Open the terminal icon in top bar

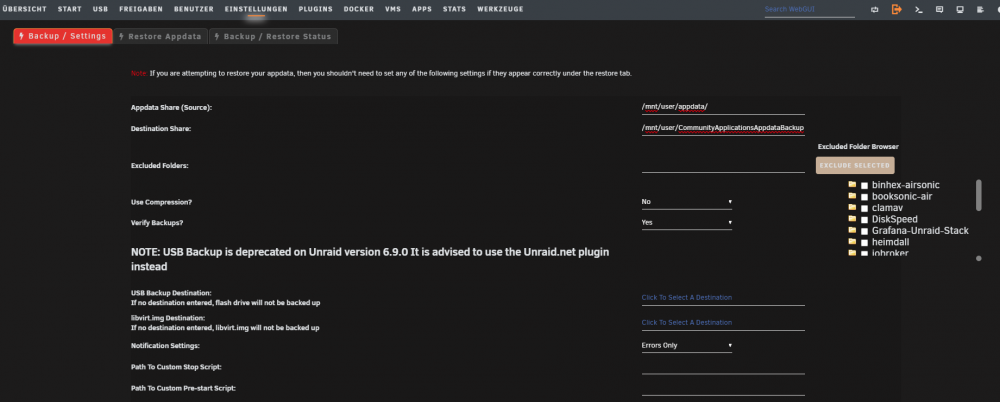pyautogui.click(x=918, y=10)
